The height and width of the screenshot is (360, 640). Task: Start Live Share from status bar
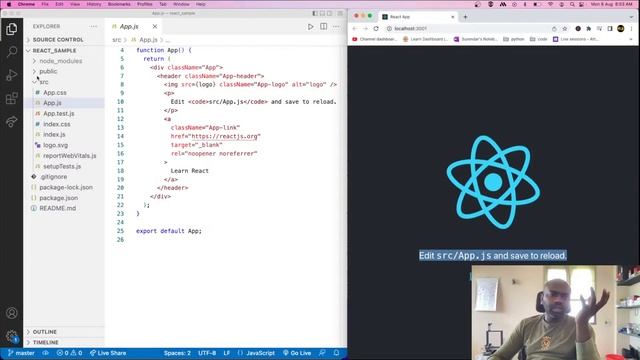108,353
